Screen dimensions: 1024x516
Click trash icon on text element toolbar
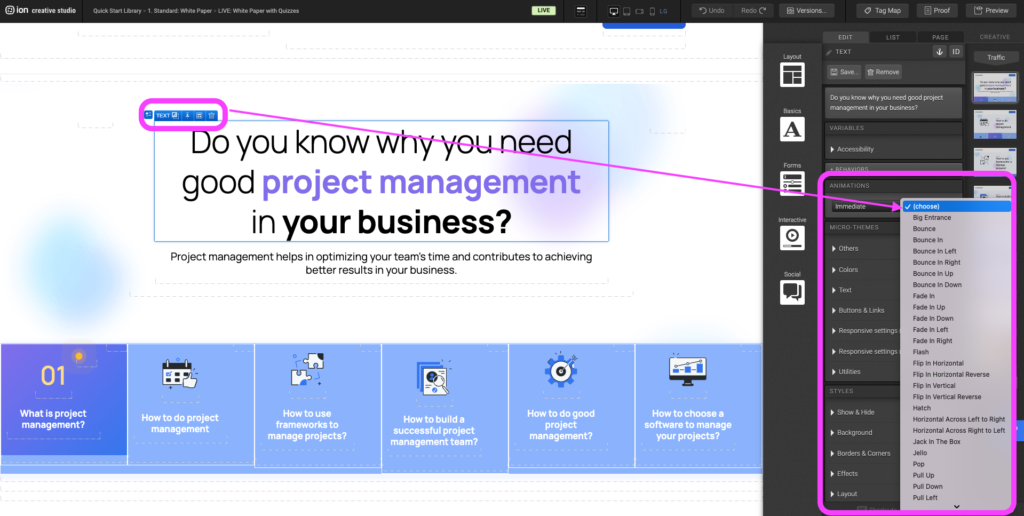tap(211, 115)
